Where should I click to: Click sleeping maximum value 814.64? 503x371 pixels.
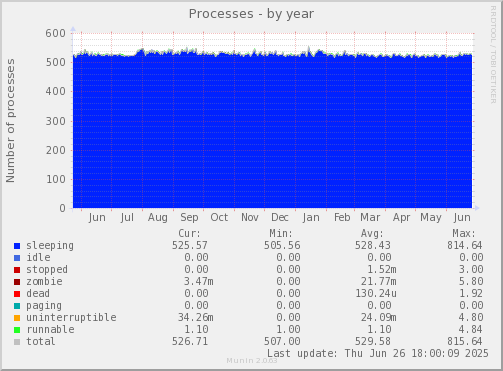point(465,245)
